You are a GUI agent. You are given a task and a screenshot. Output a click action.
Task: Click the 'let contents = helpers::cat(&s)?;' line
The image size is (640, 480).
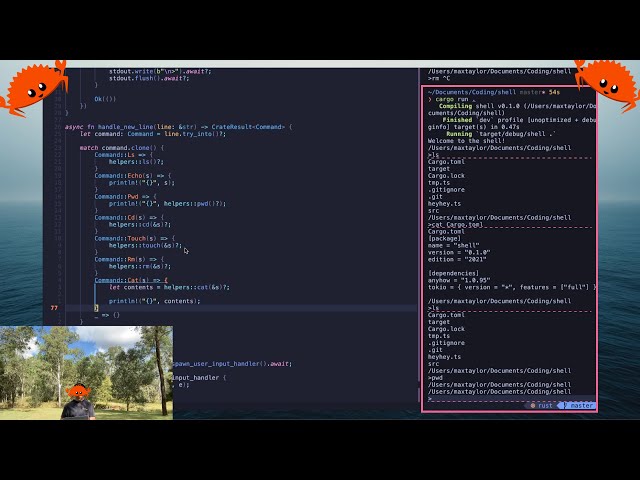click(x=169, y=287)
